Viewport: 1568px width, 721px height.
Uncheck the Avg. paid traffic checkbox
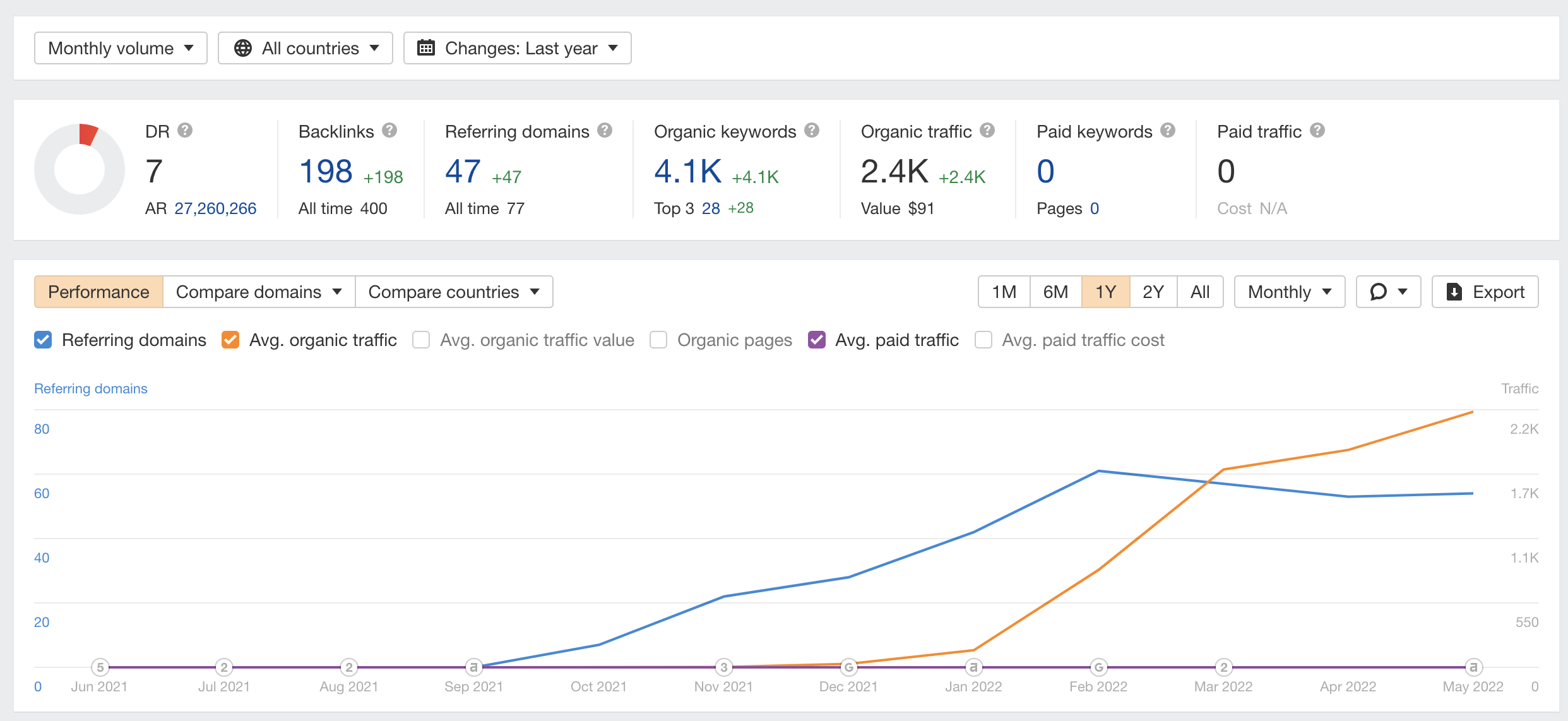817,340
